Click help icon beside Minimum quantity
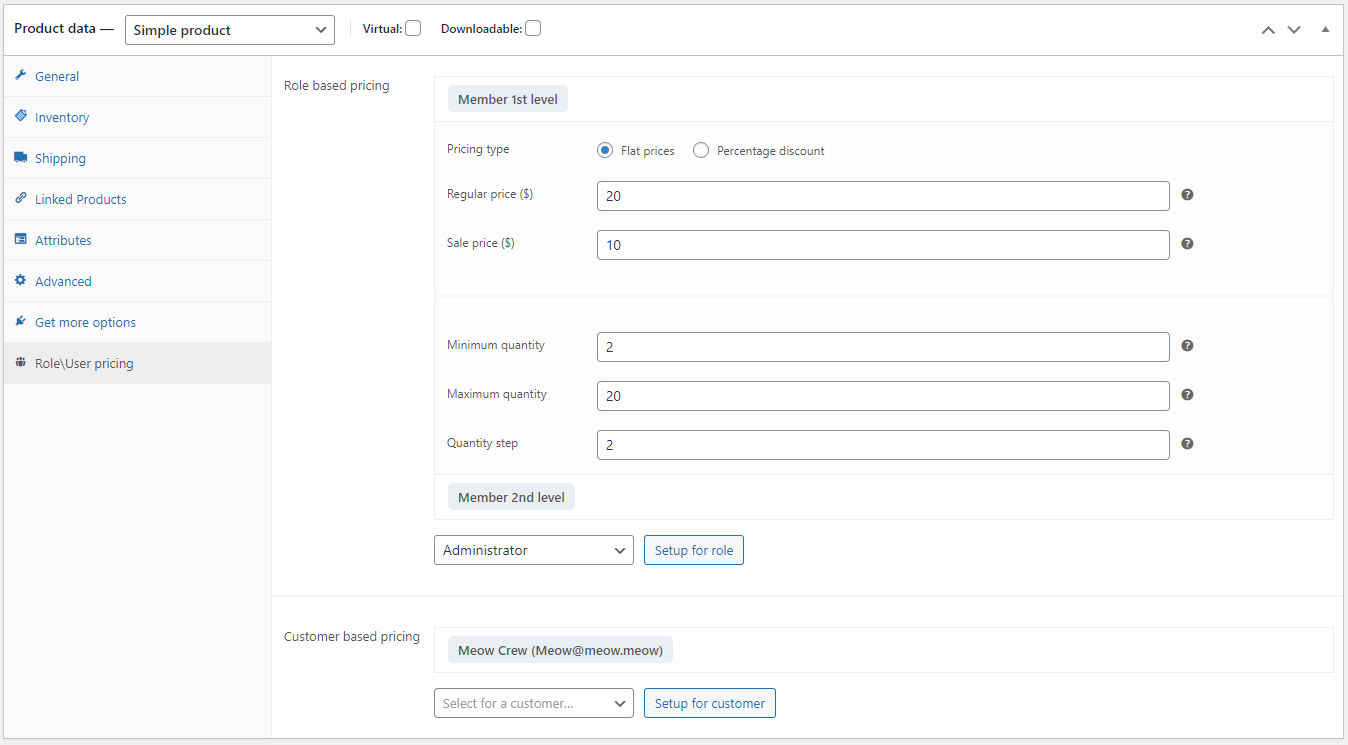The width and height of the screenshot is (1348, 745). tap(1187, 345)
